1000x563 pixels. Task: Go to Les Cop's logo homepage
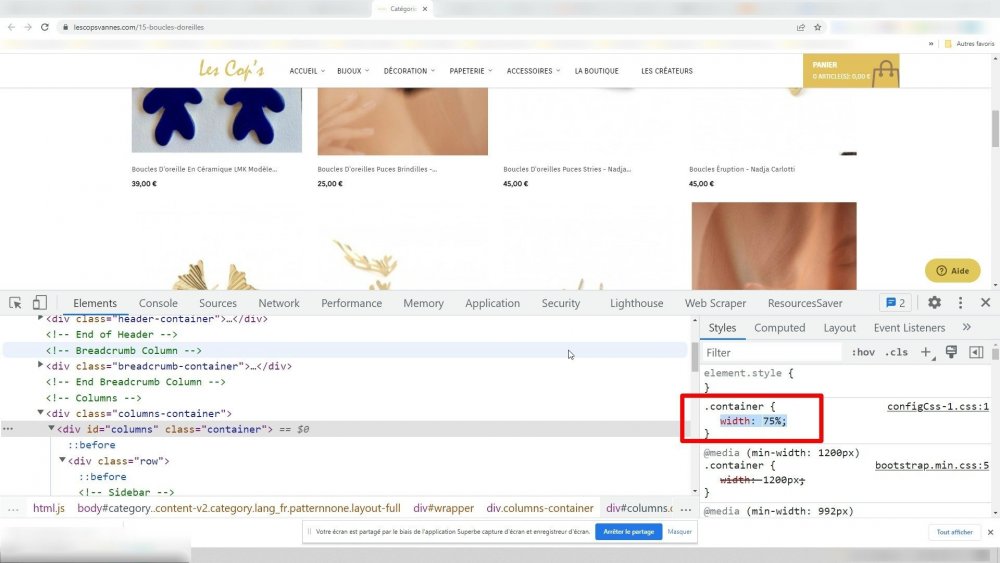tap(232, 69)
